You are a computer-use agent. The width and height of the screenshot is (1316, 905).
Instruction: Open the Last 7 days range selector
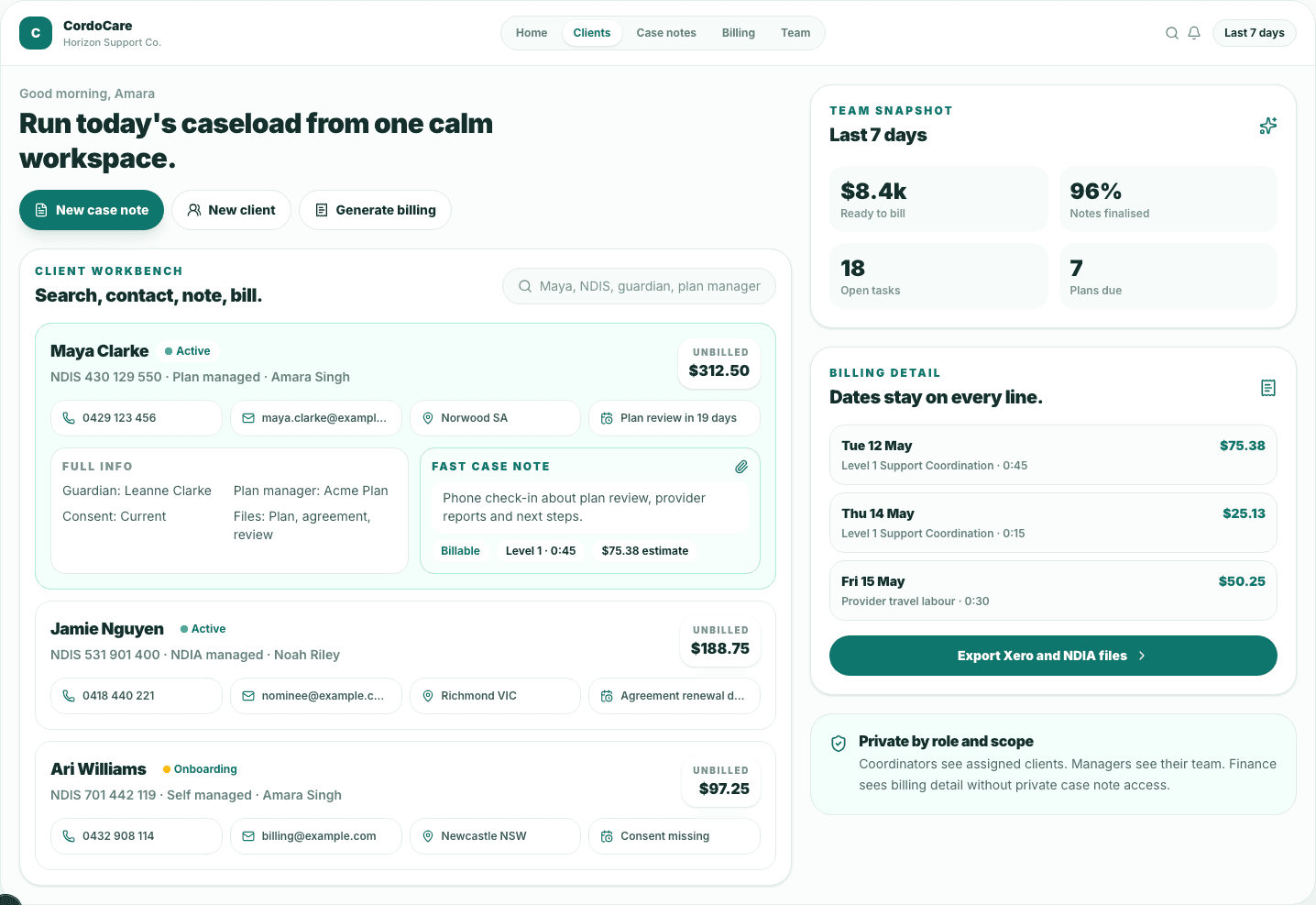[x=1254, y=33]
